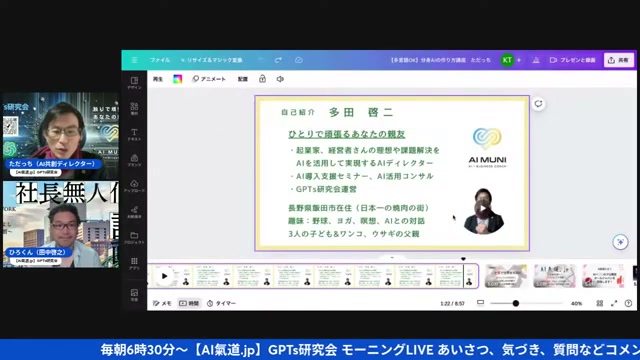
Task: Open the プロジェクト folder panel in the sidebar
Action: [x=134, y=238]
